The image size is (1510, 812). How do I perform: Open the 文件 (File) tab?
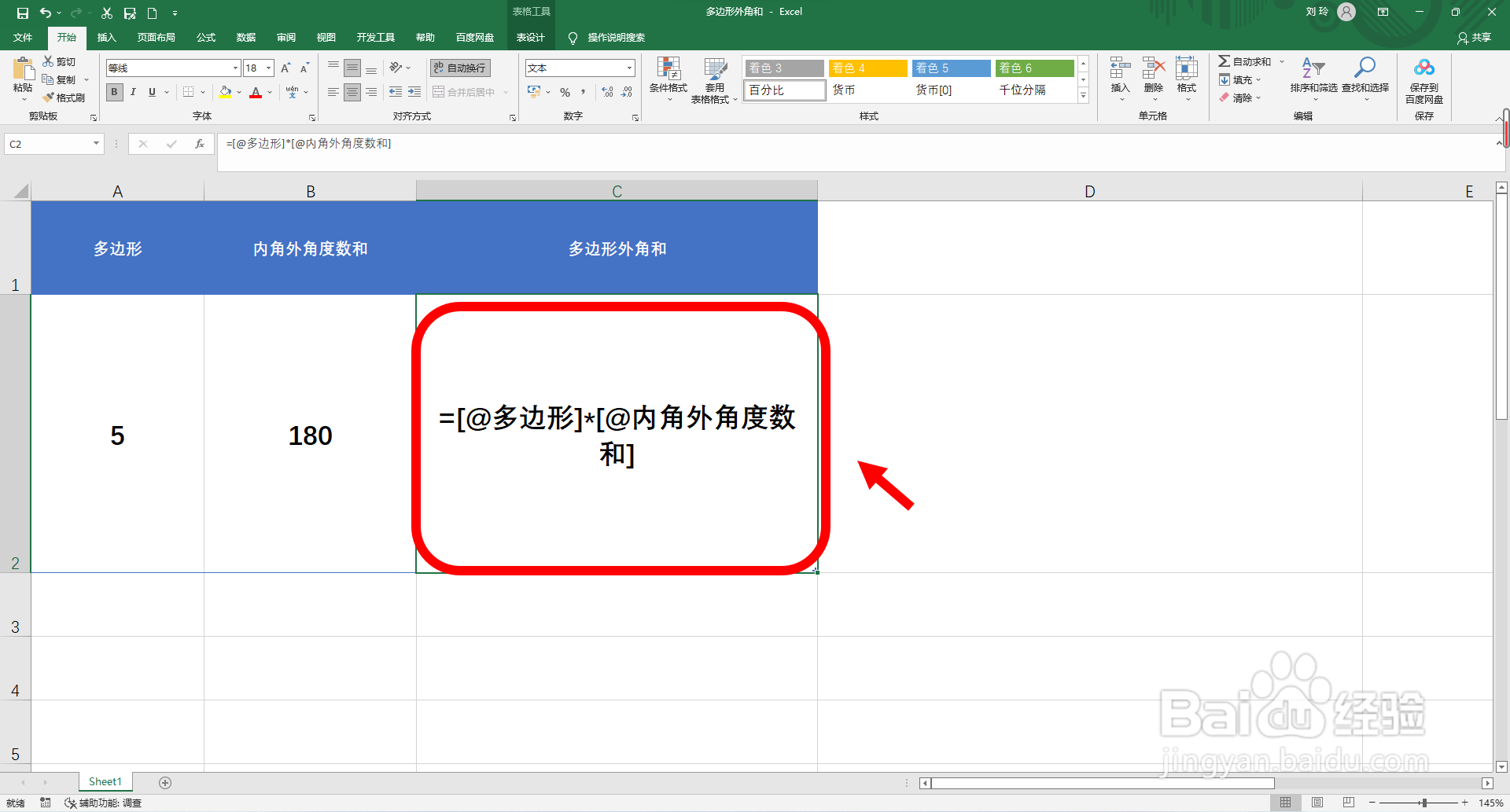click(x=23, y=38)
